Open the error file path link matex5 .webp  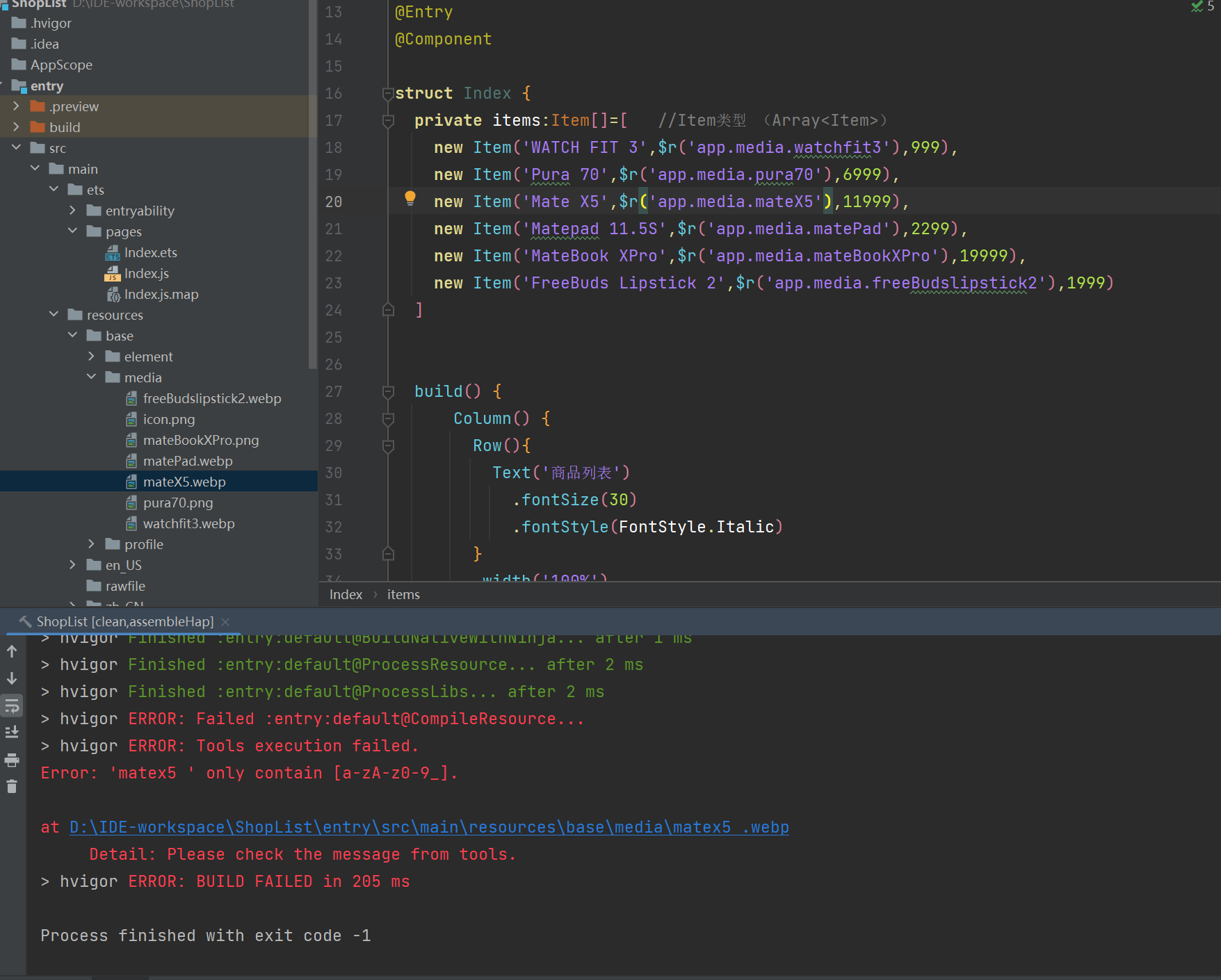(x=429, y=827)
